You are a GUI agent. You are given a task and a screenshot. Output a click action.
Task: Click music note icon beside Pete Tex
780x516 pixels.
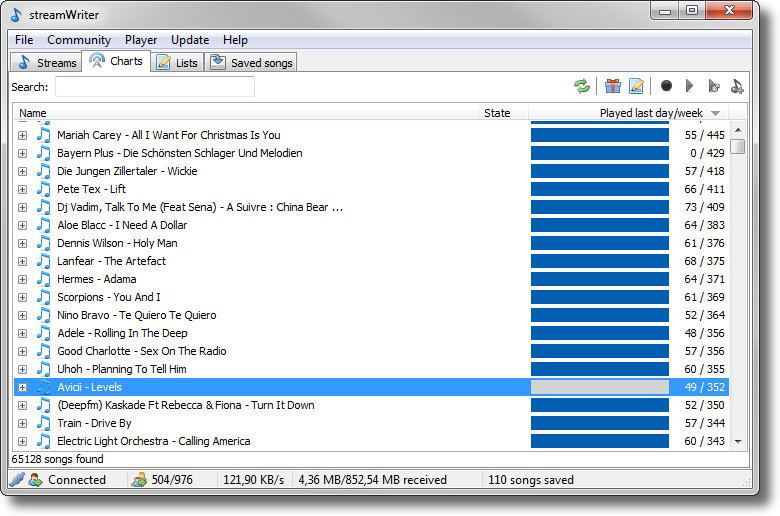[x=44, y=189]
